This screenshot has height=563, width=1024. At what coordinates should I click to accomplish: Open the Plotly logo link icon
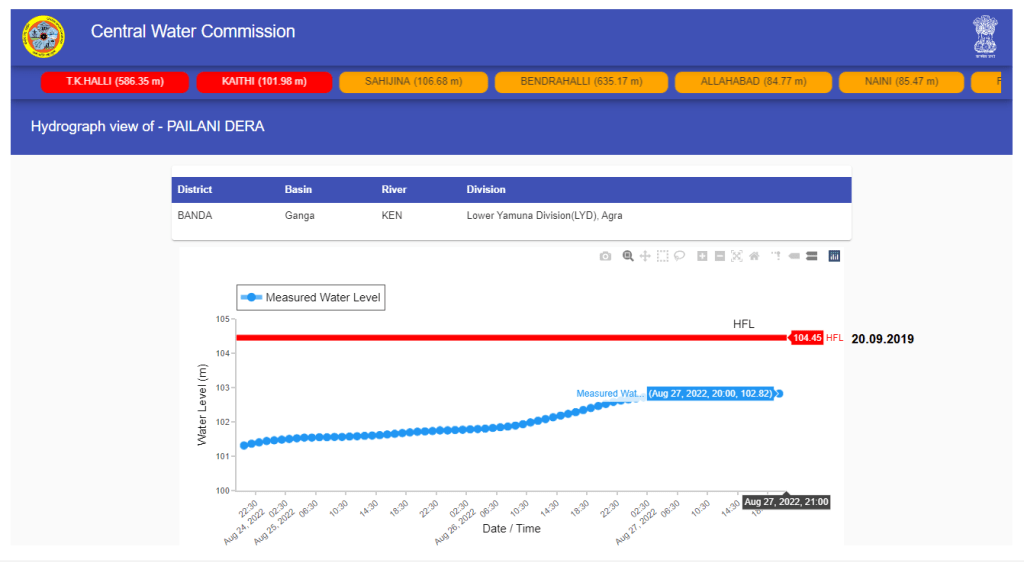834,256
